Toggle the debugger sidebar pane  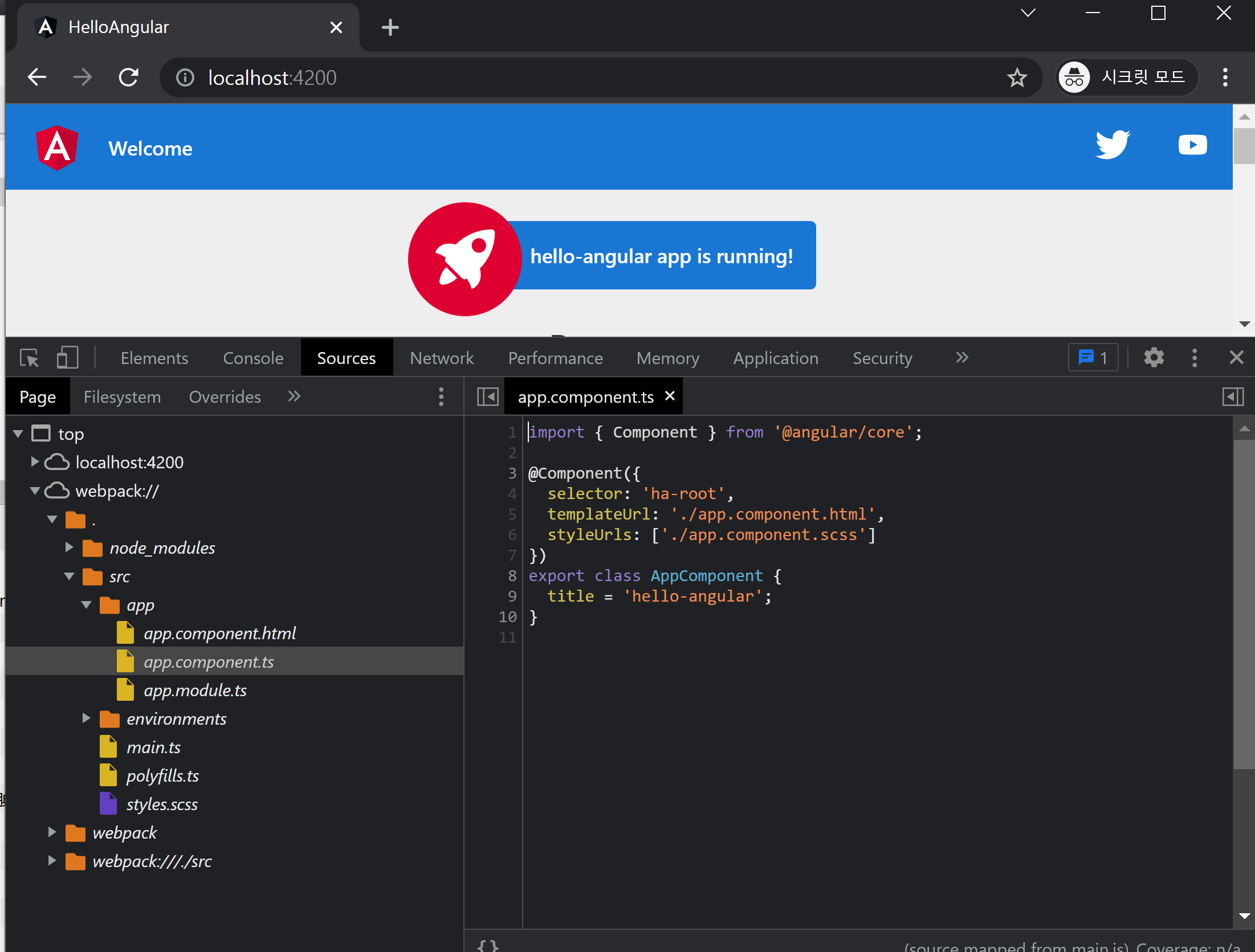[1233, 397]
